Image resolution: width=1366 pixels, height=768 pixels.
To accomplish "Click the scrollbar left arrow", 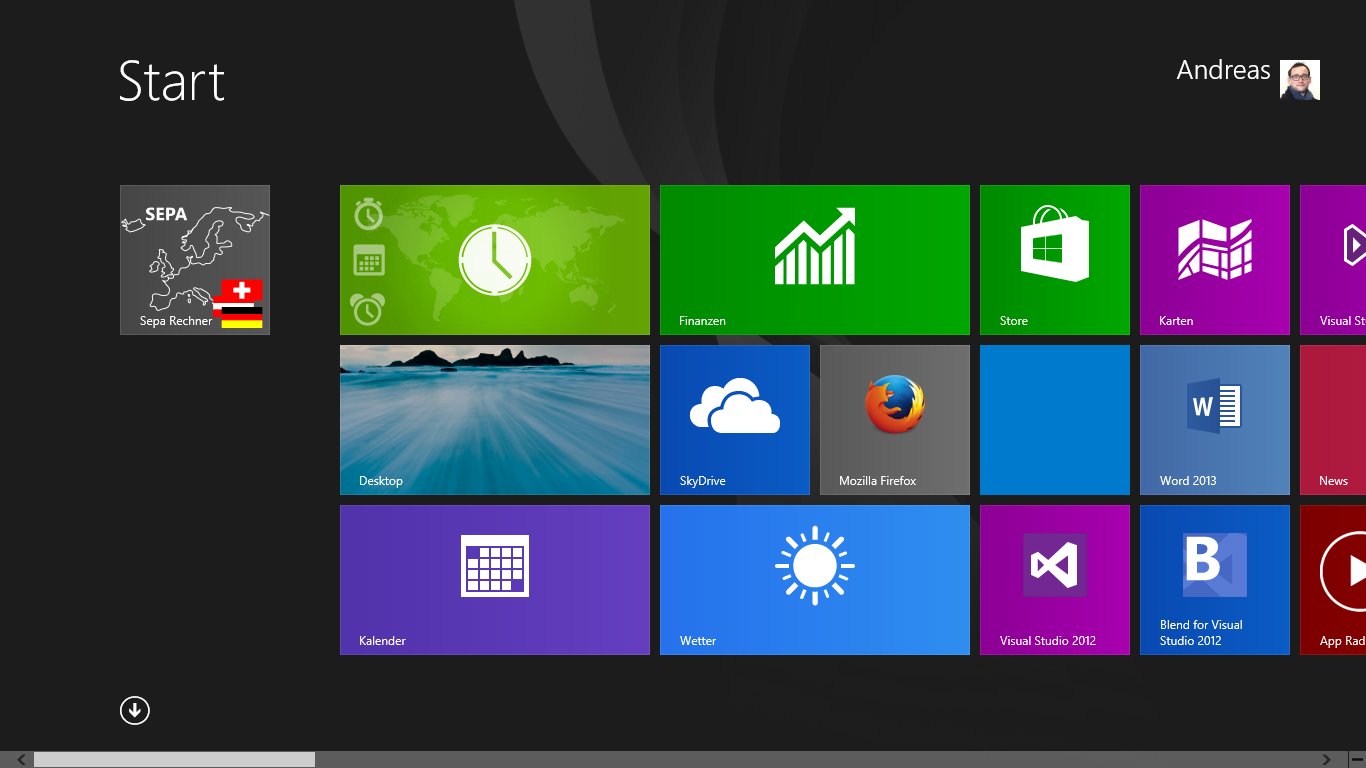I will tap(21, 760).
